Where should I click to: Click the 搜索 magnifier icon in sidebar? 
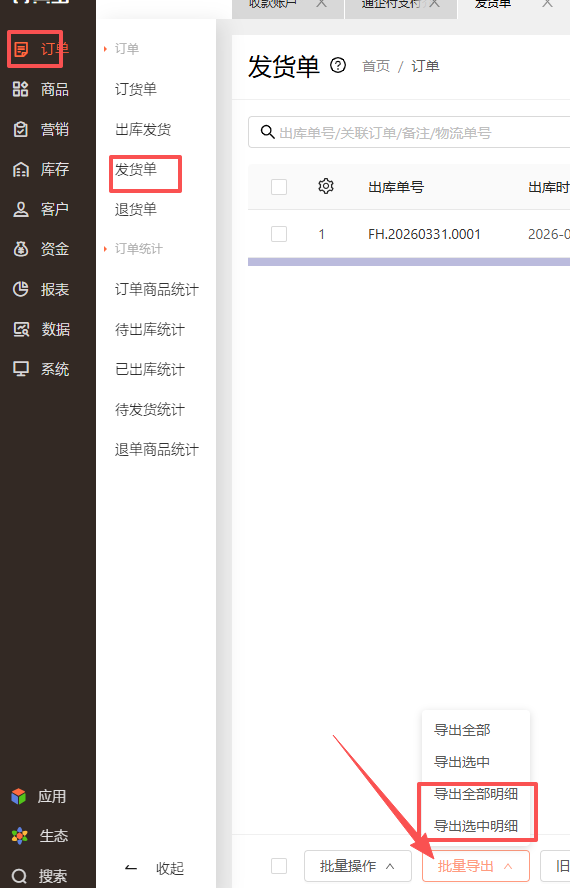[19, 876]
